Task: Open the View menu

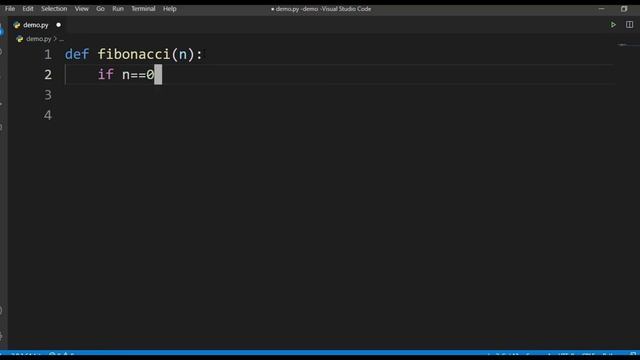Action: pos(82,9)
